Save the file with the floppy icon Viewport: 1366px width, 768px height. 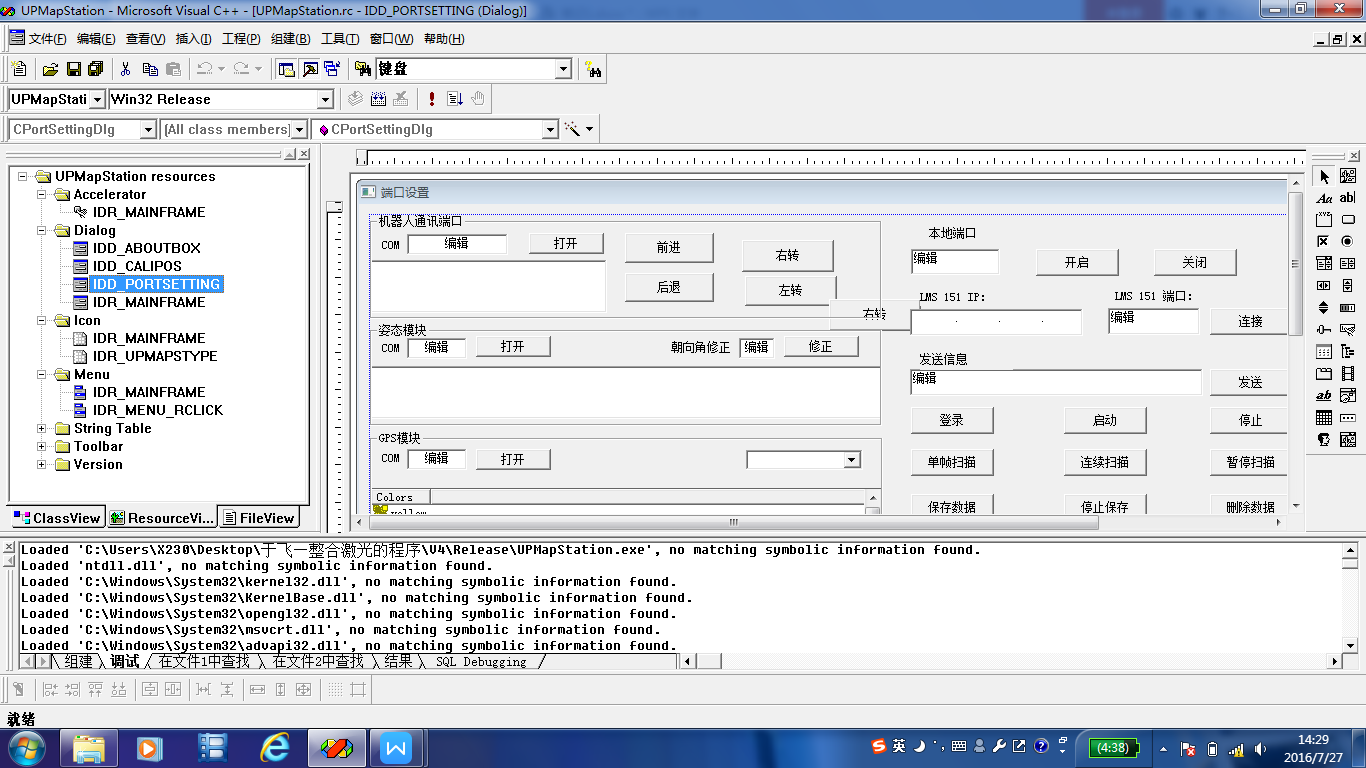[x=73, y=69]
